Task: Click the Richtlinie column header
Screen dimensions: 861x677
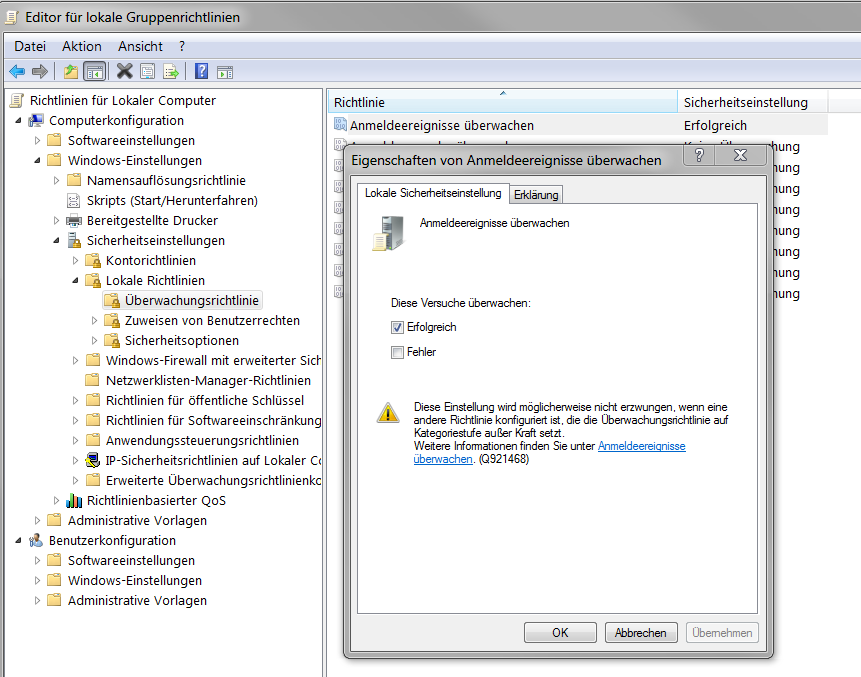Action: pyautogui.click(x=500, y=102)
